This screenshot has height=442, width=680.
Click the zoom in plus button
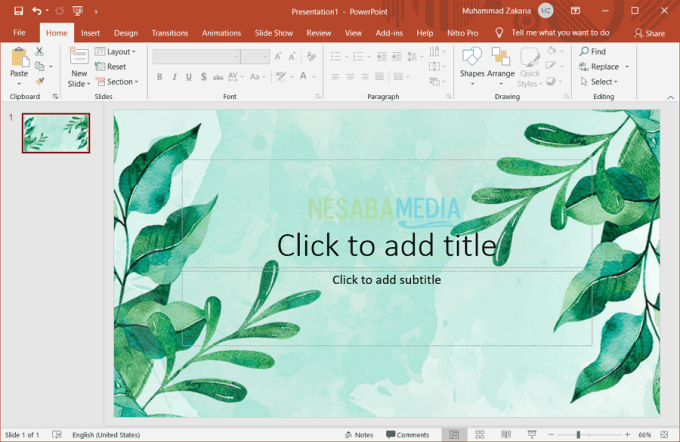[x=627, y=434]
